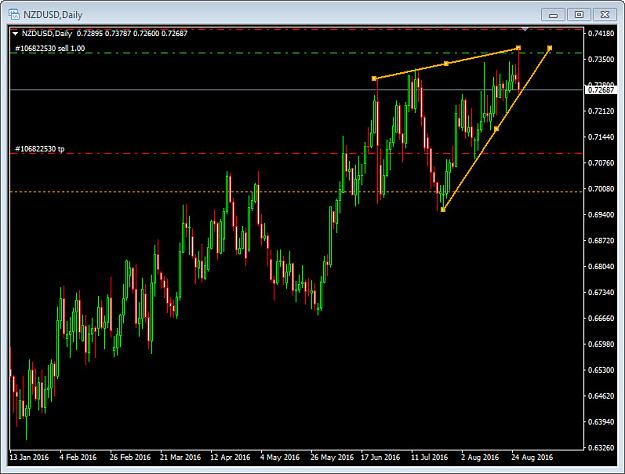Click the 24 Aug 2016 date label
The height and width of the screenshot is (474, 625).
pyautogui.click(x=532, y=457)
